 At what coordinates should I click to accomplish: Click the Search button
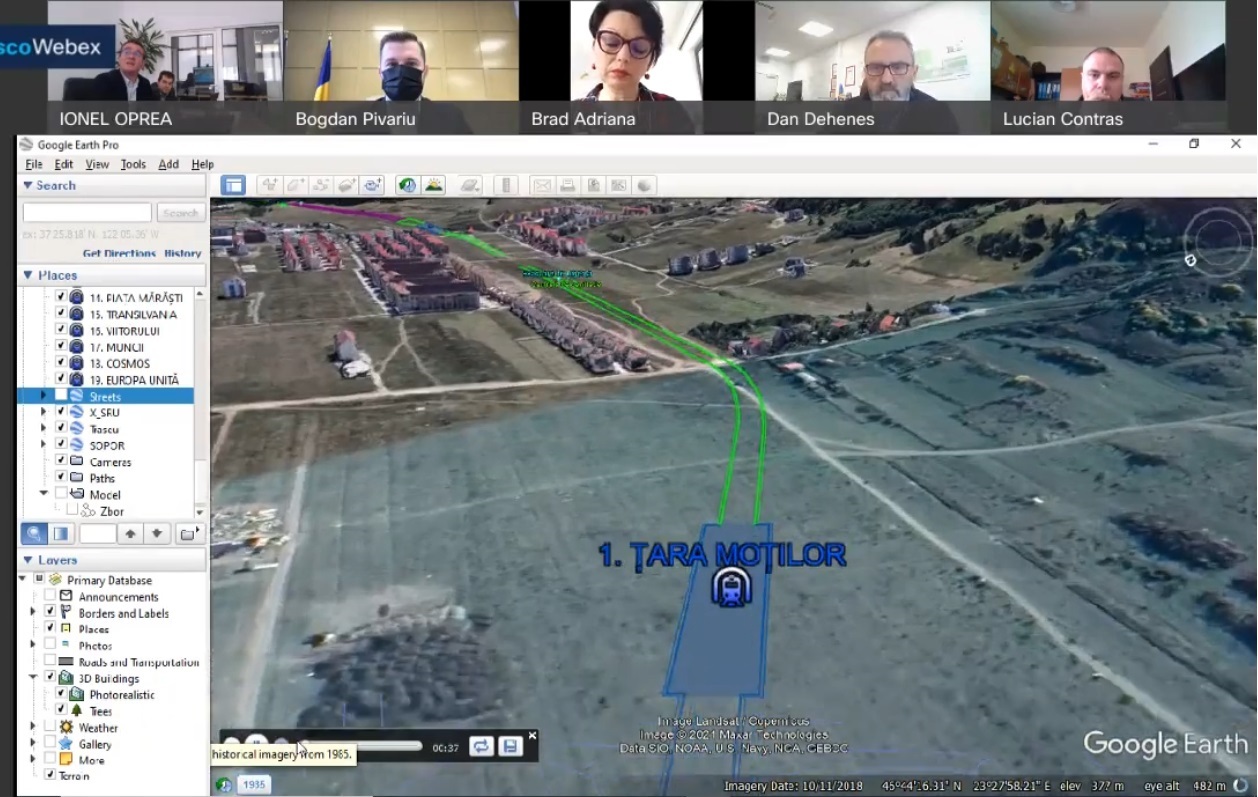point(181,213)
